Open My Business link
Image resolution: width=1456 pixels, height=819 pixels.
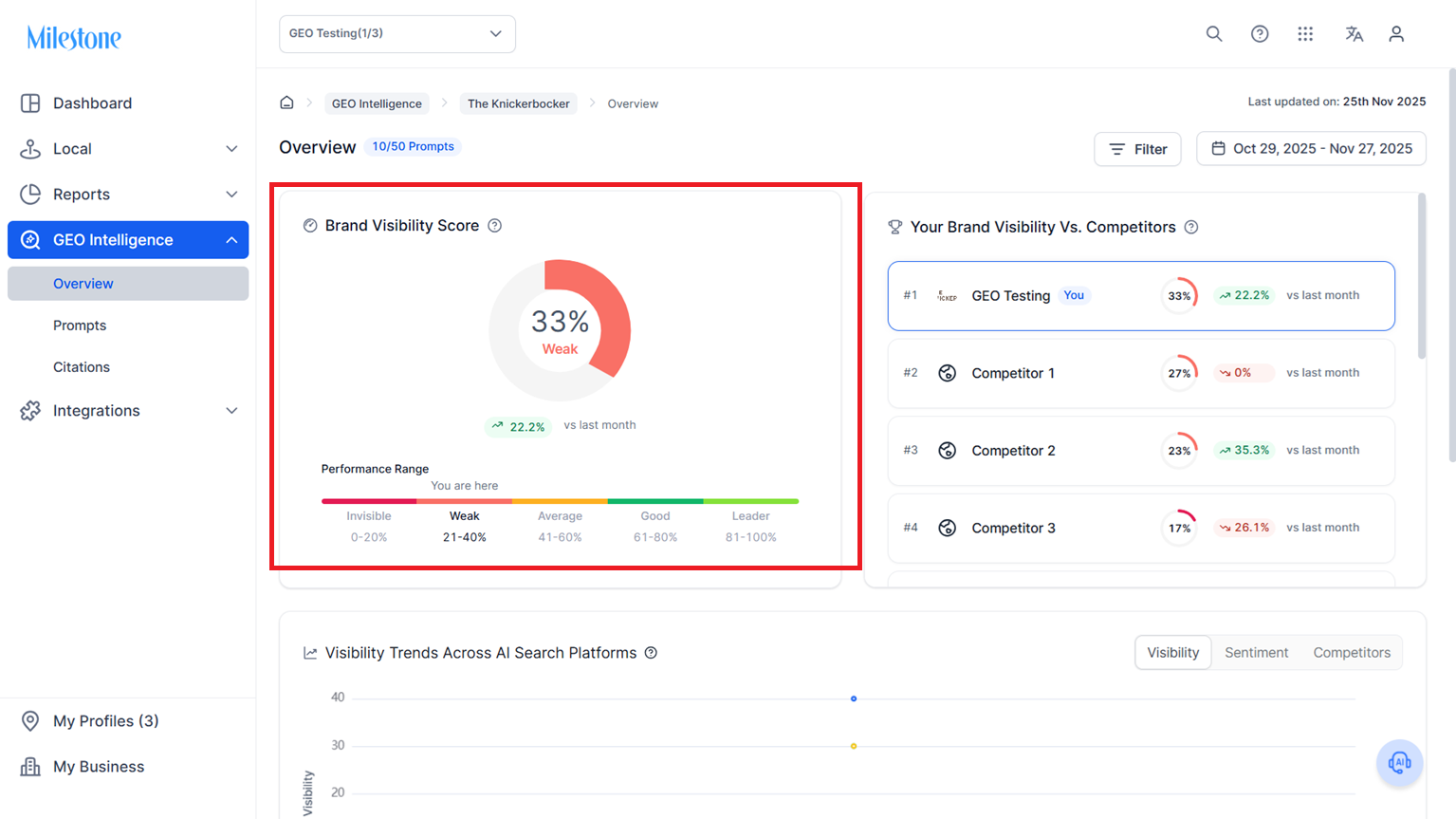tap(99, 767)
